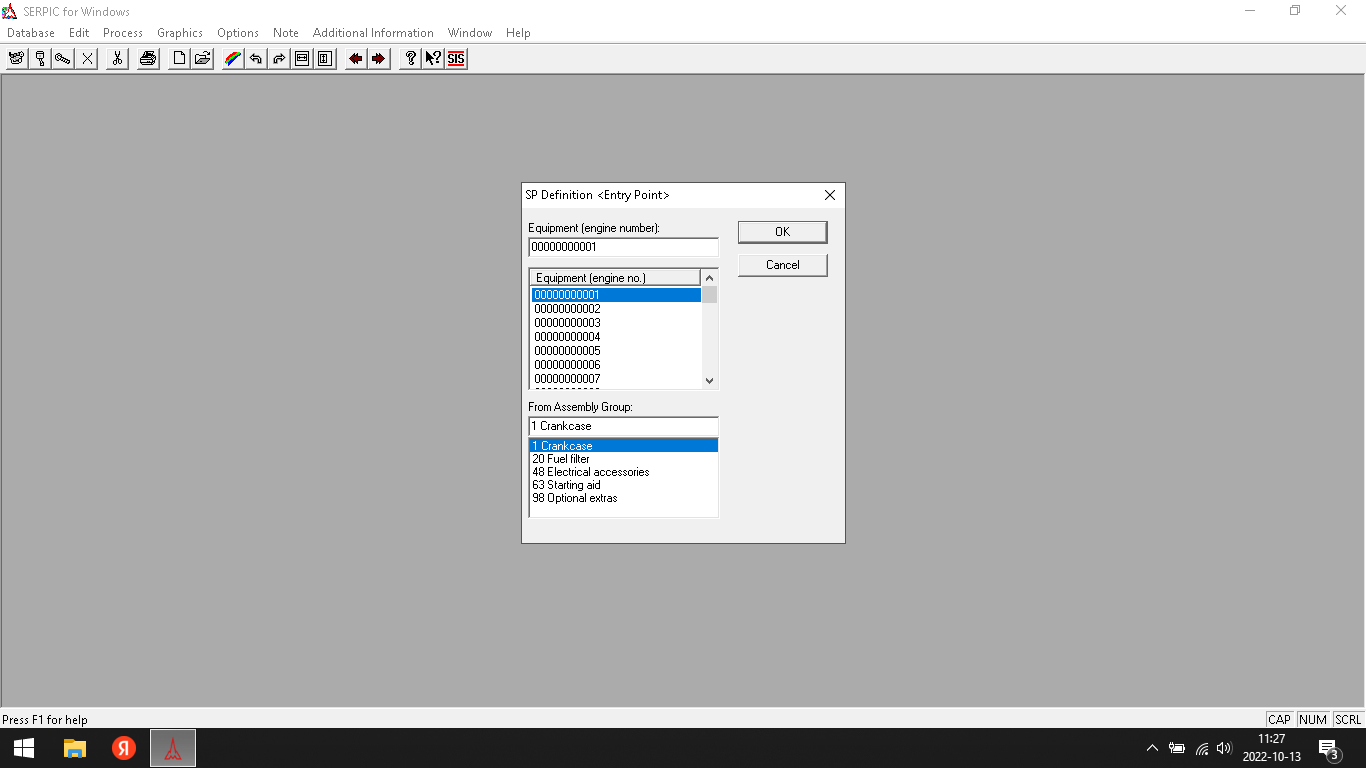Click the Equipment engine number input field
Viewport: 1366px width, 768px height.
(x=622, y=247)
